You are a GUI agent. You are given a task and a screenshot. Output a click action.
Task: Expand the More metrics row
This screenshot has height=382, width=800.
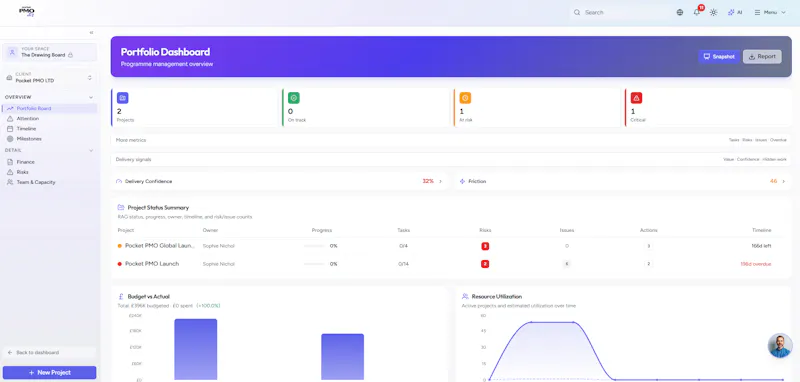point(451,140)
